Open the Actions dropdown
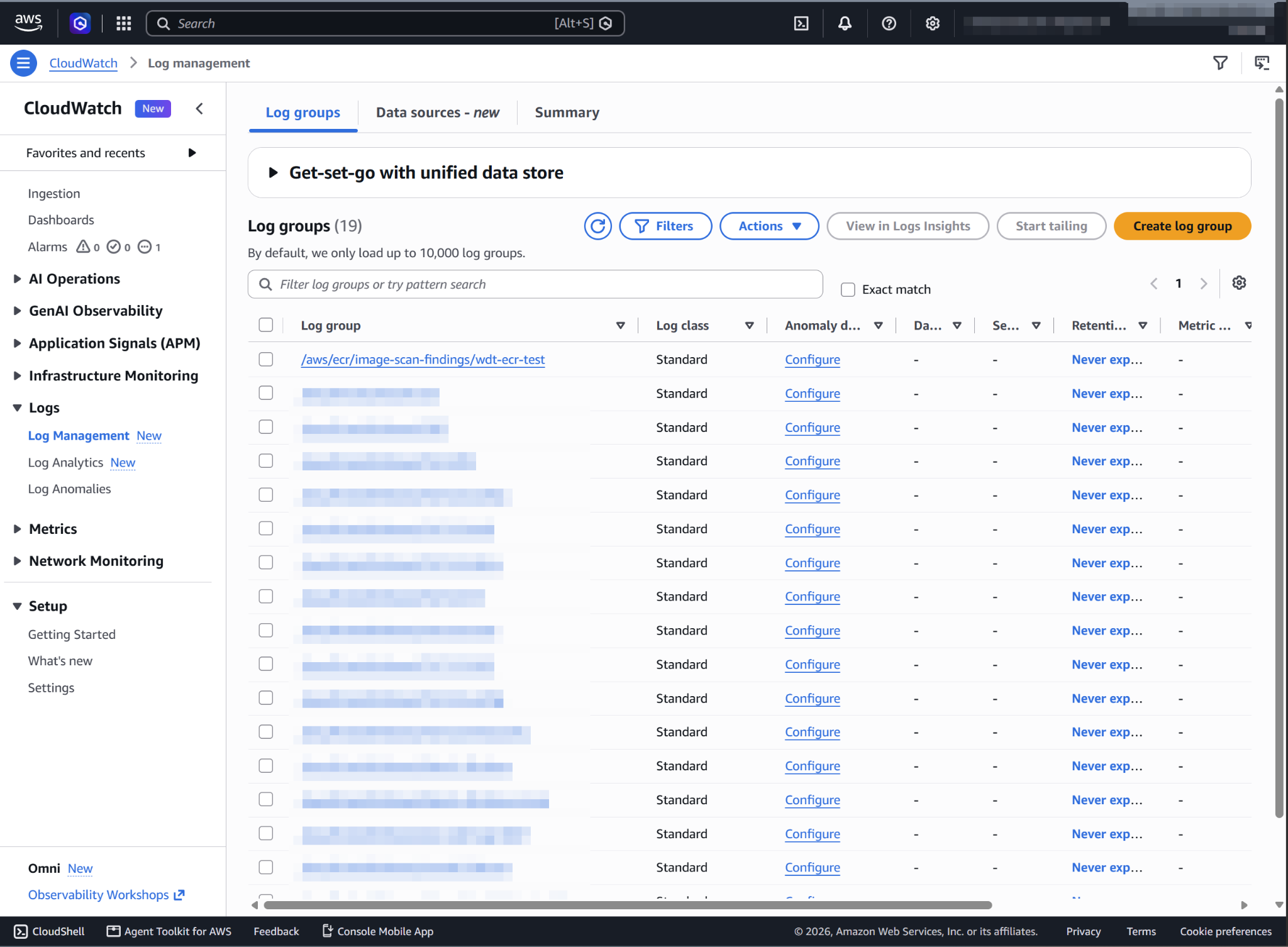The height and width of the screenshot is (947, 1288). (769, 226)
